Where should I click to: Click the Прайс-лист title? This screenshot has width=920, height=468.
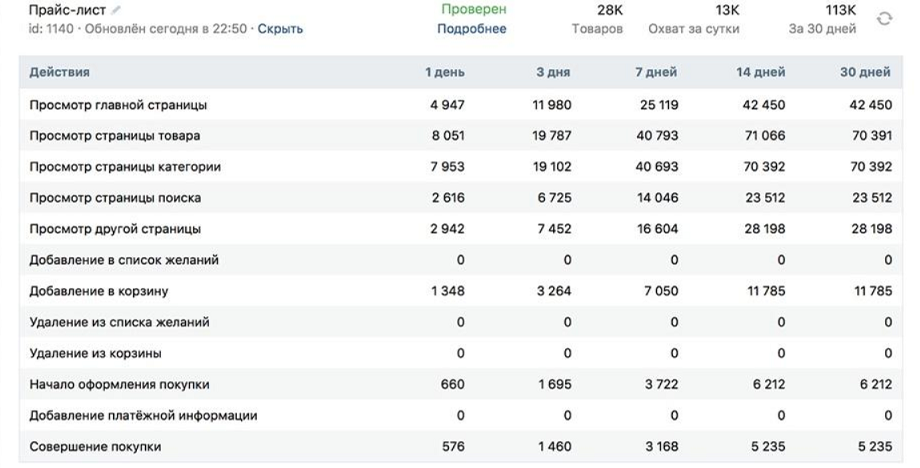[x=67, y=10]
